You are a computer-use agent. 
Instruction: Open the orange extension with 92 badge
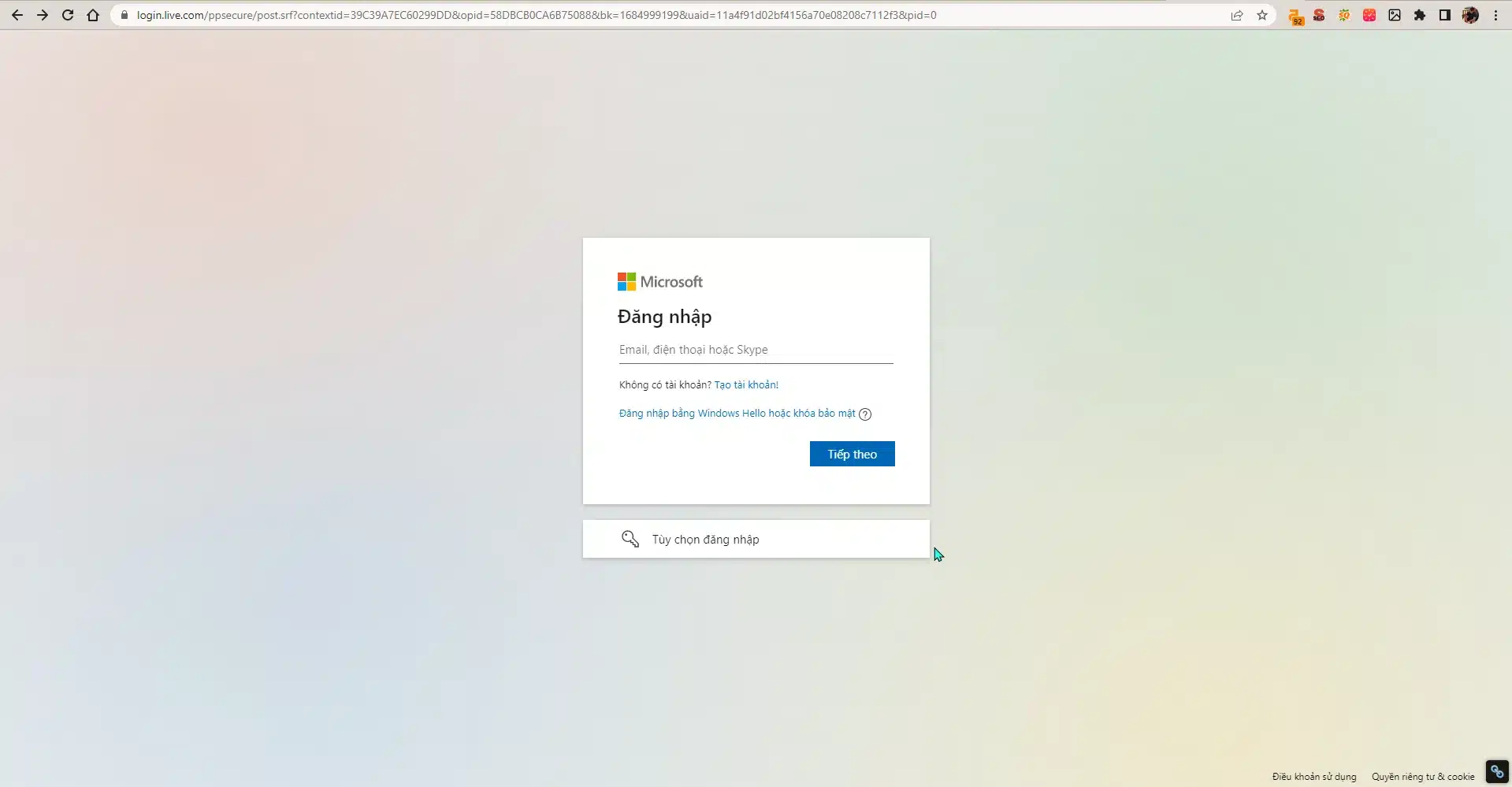[1295, 16]
